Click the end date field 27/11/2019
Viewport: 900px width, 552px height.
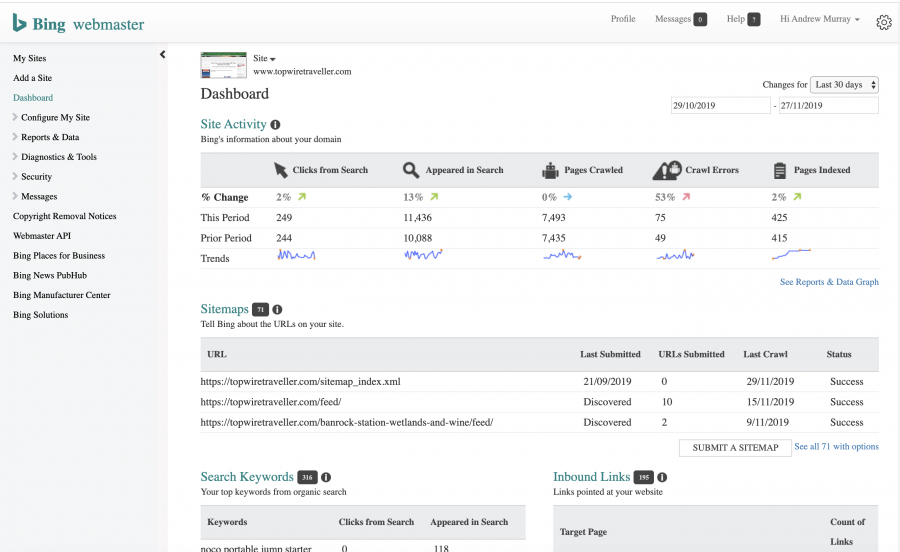[x=828, y=106]
